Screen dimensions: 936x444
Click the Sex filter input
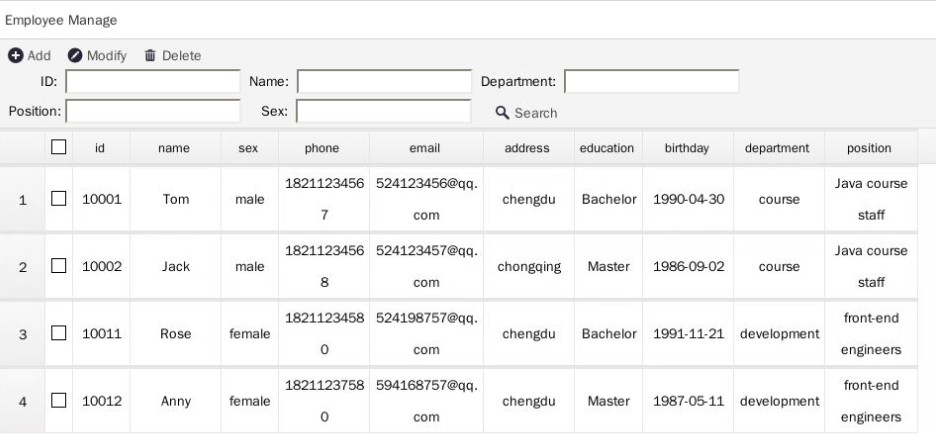(384, 111)
